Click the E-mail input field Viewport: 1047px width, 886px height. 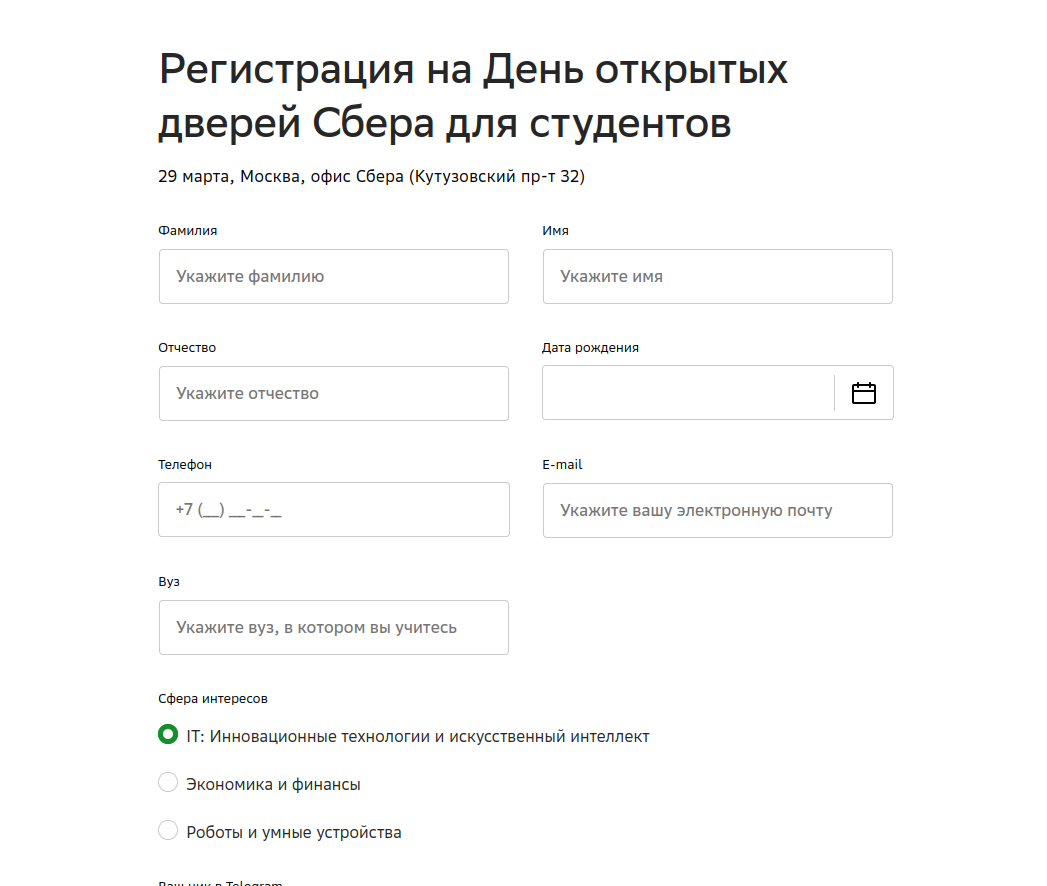(x=717, y=510)
